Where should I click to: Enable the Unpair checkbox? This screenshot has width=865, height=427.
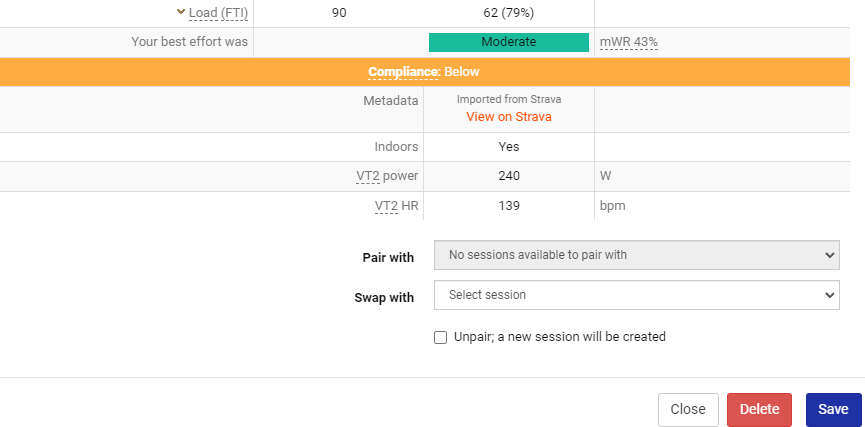pyautogui.click(x=440, y=337)
